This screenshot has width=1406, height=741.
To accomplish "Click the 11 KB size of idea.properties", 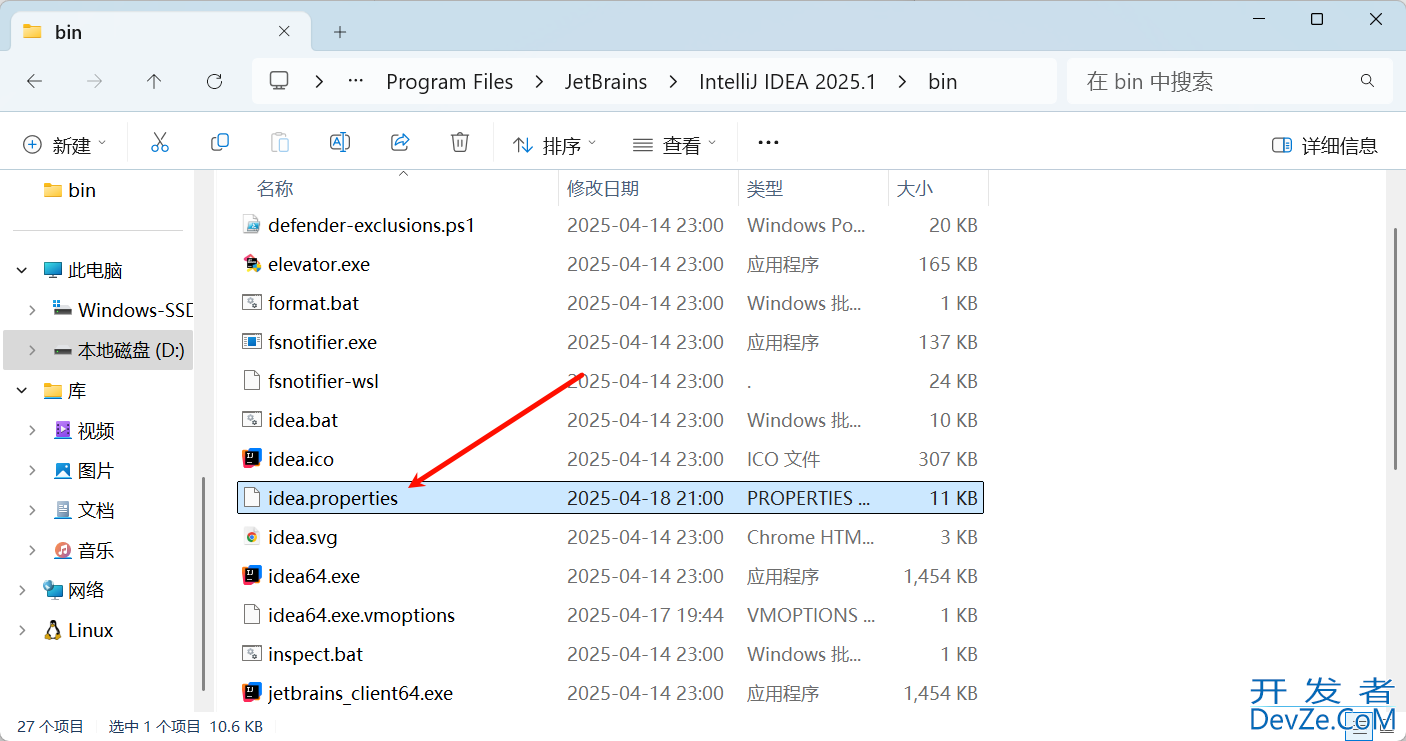I will tap(953, 498).
